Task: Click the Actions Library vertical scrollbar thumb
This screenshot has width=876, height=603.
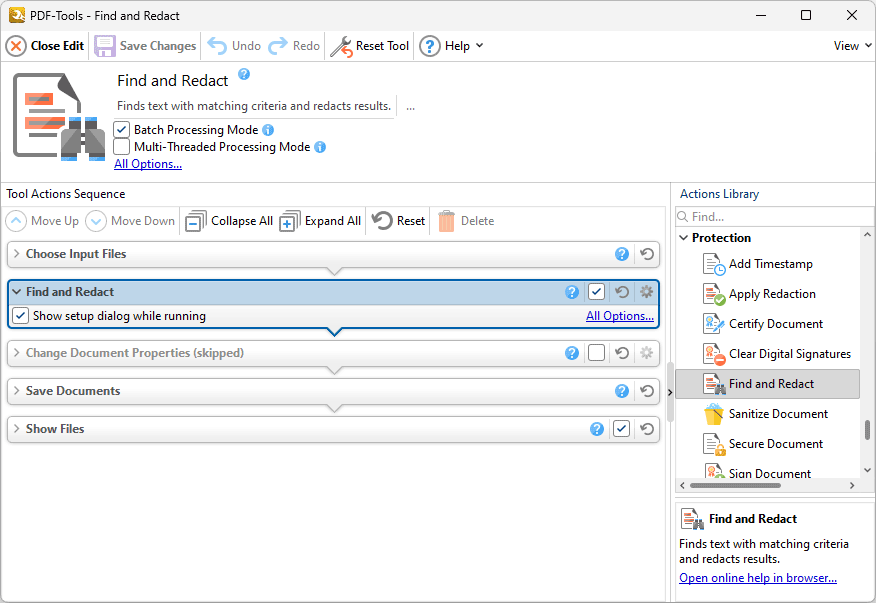Action: click(867, 430)
